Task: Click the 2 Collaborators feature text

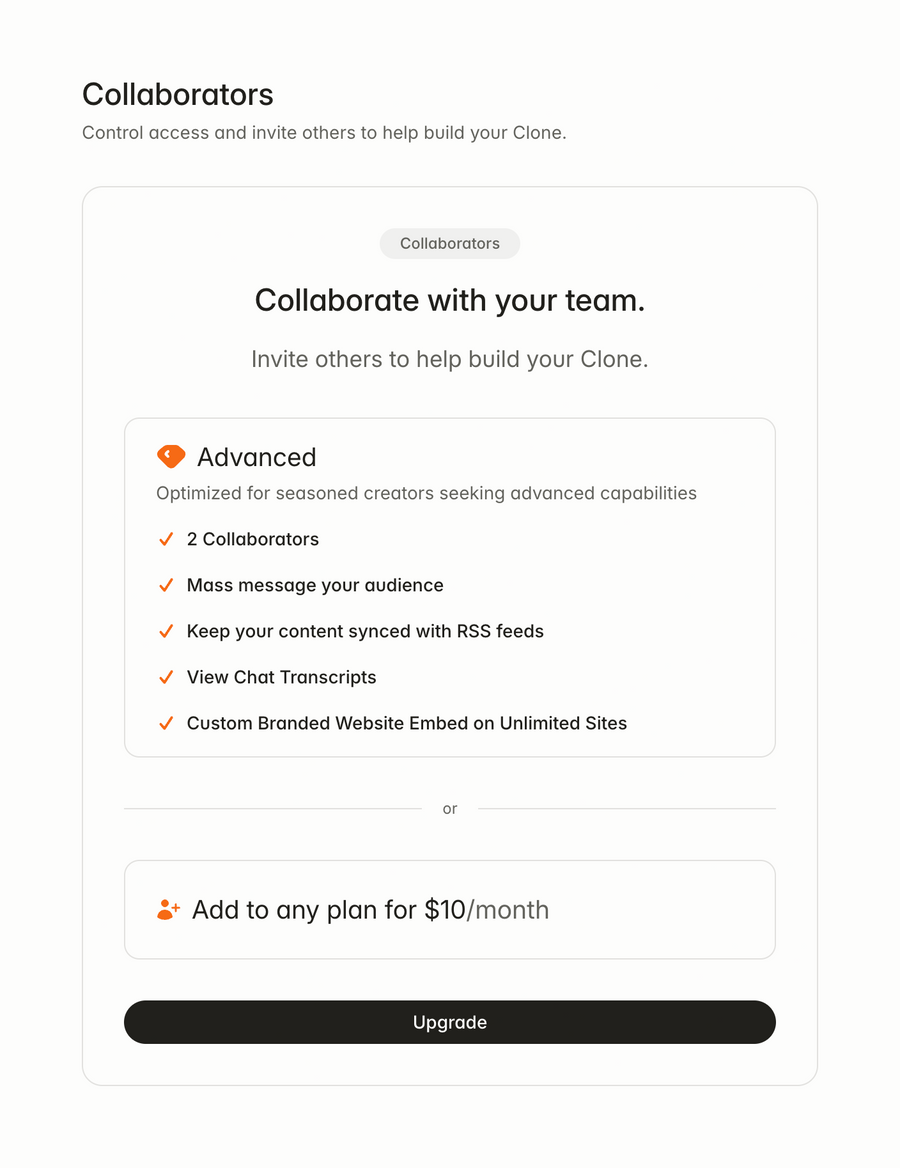Action: tap(252, 539)
